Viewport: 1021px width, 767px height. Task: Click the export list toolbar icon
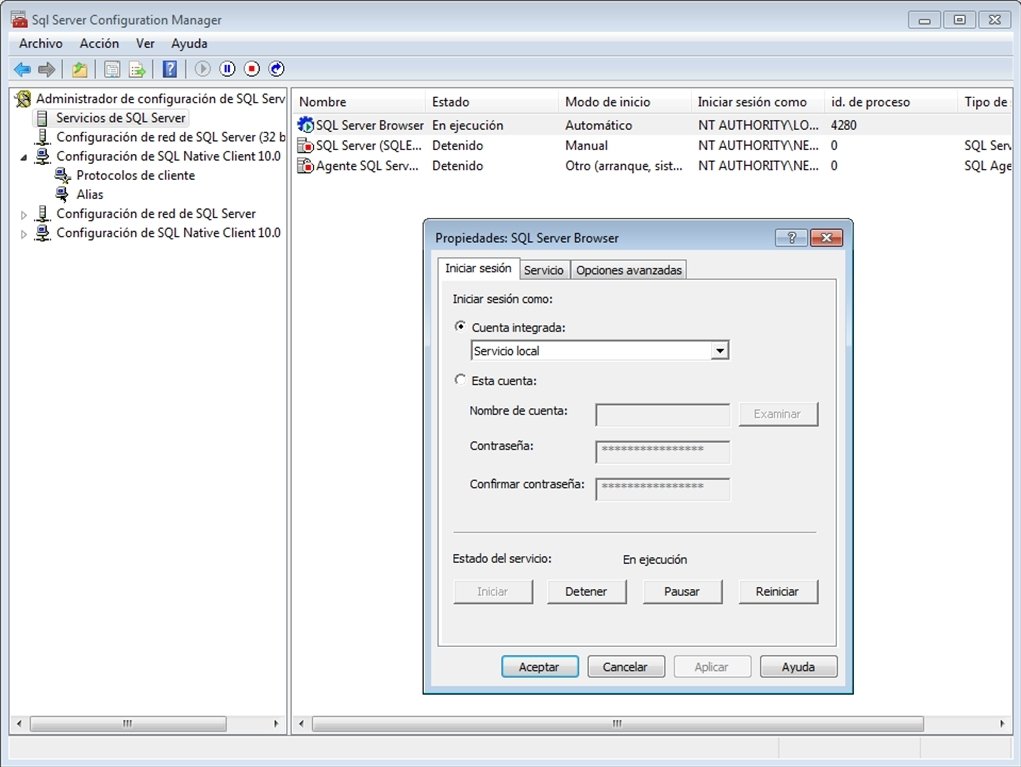point(137,69)
